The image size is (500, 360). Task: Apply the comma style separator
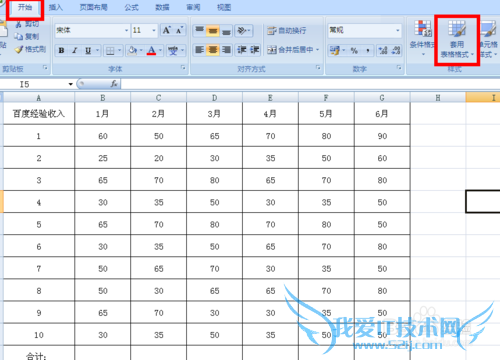368,50
